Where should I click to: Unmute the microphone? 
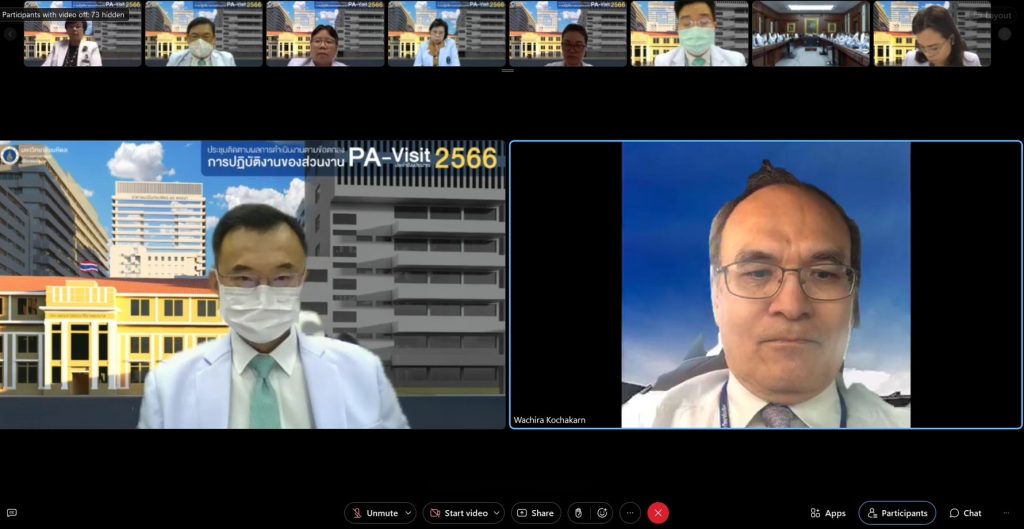(x=374, y=513)
